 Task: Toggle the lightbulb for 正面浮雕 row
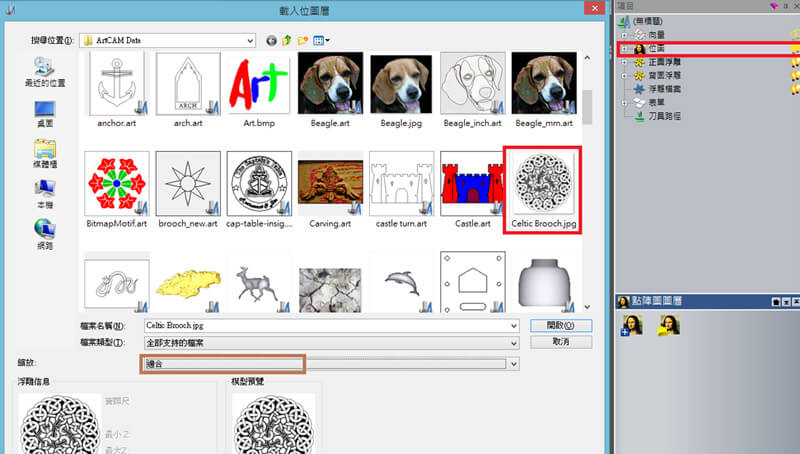point(795,62)
